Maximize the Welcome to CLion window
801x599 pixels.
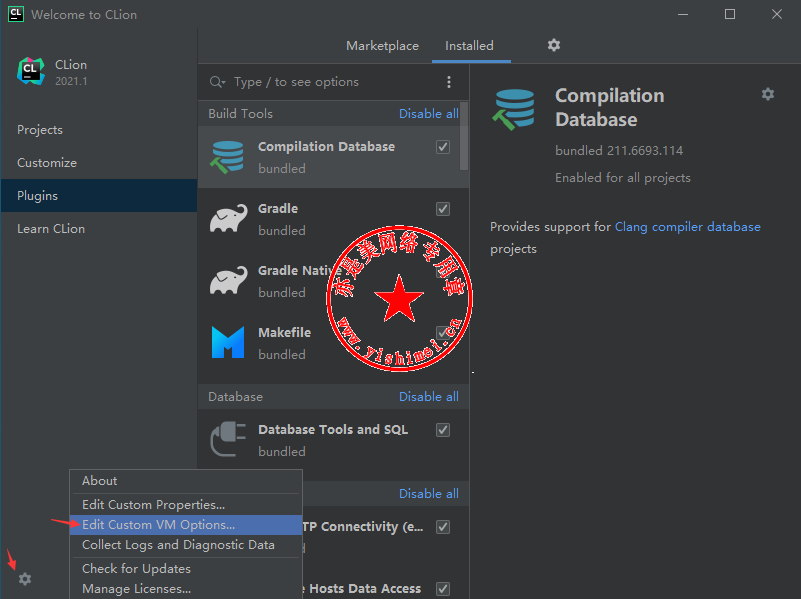point(730,14)
